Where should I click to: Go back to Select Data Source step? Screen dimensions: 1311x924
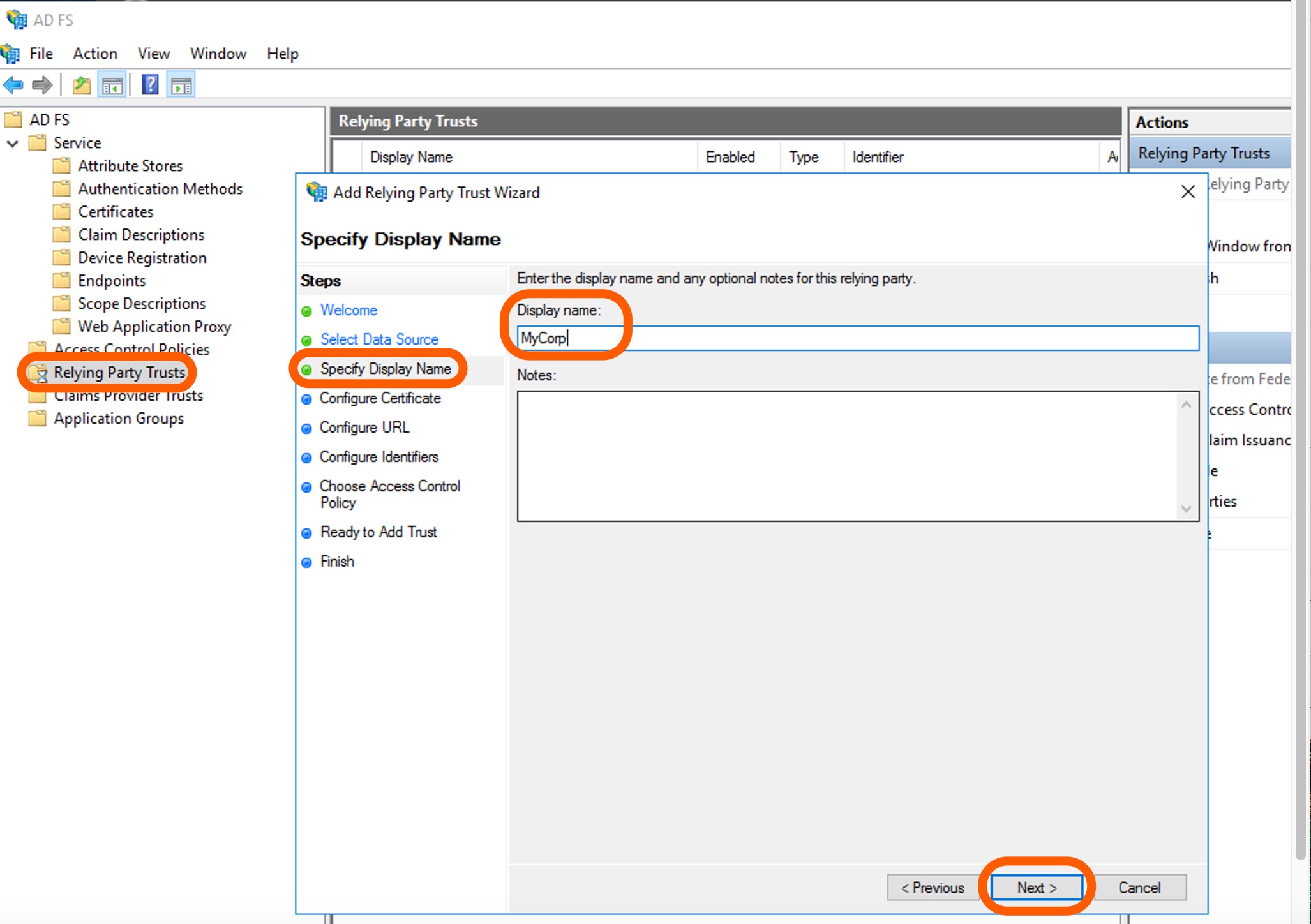379,339
